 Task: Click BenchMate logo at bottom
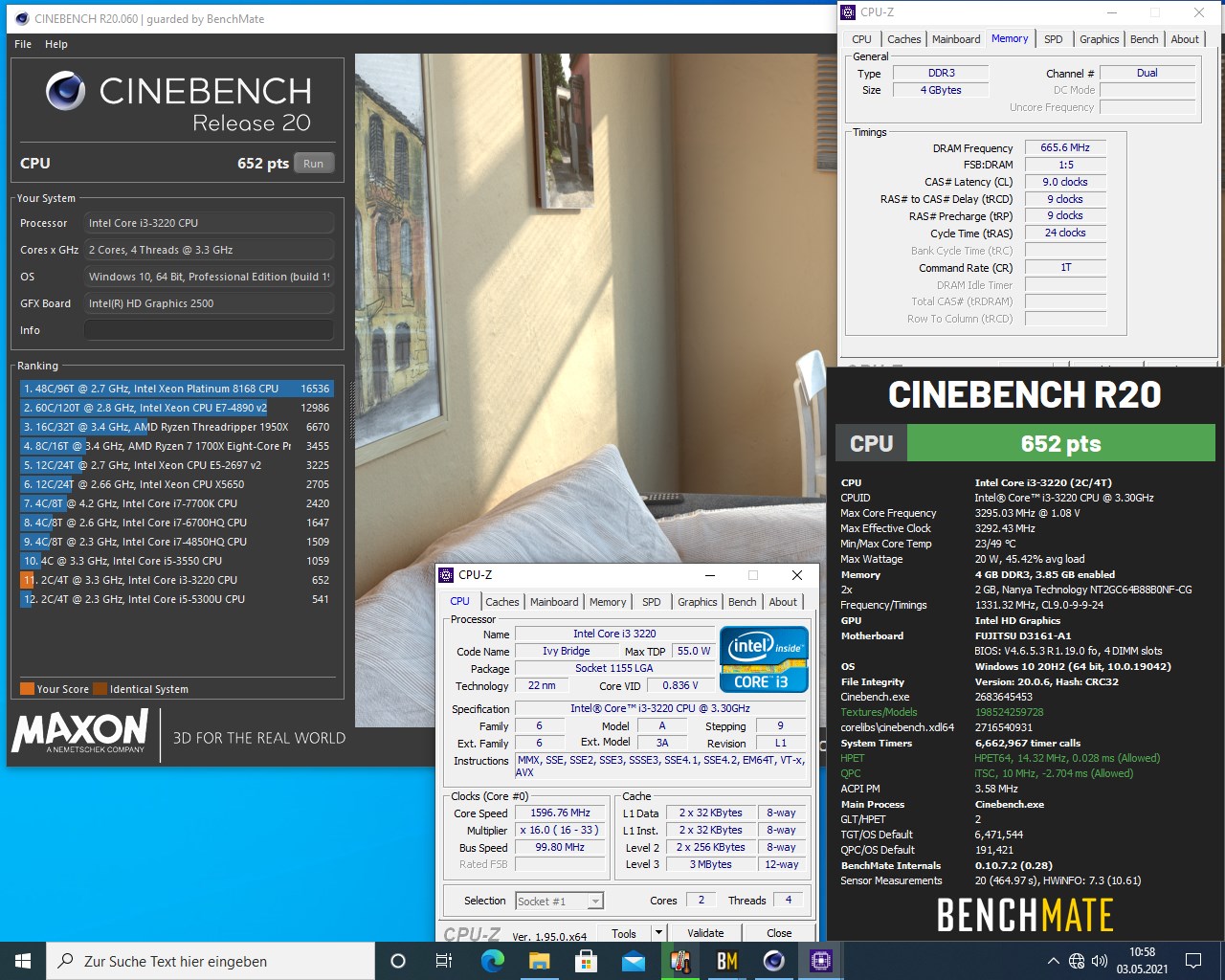pos(1025,915)
